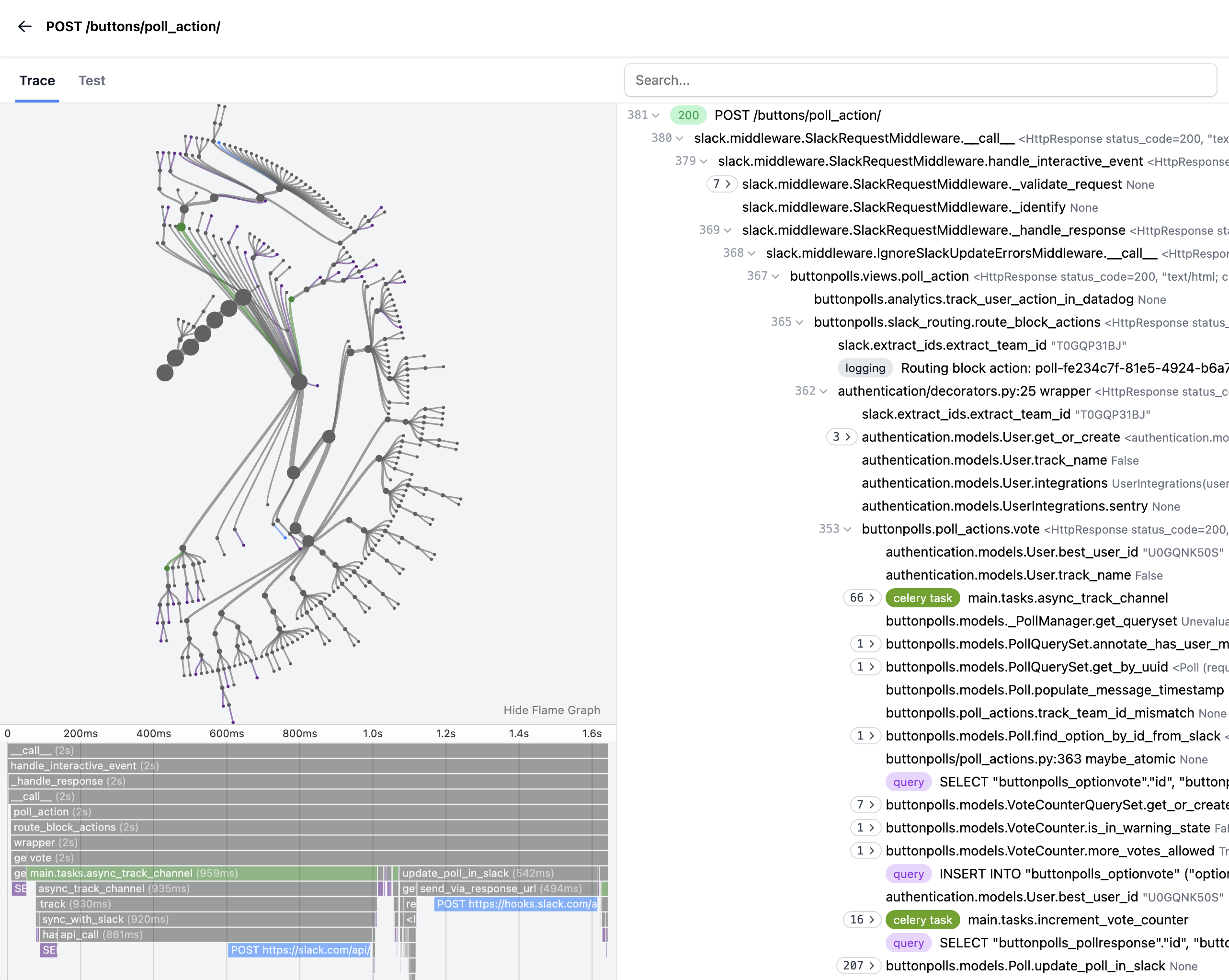Expand the 7 children of _validate_request
This screenshot has height=980, width=1229.
[x=722, y=184]
